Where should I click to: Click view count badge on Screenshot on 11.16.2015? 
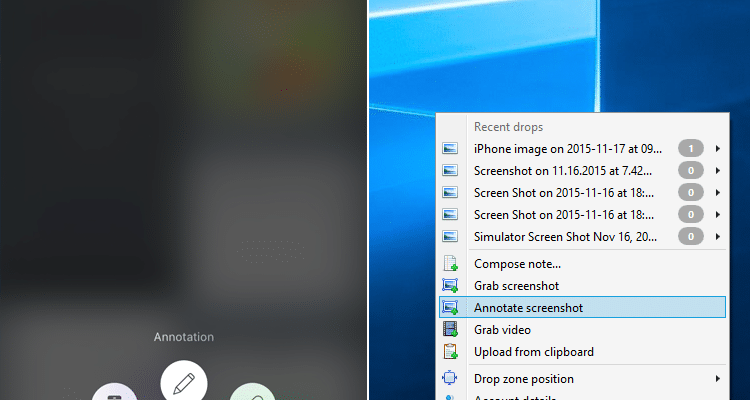coord(691,171)
